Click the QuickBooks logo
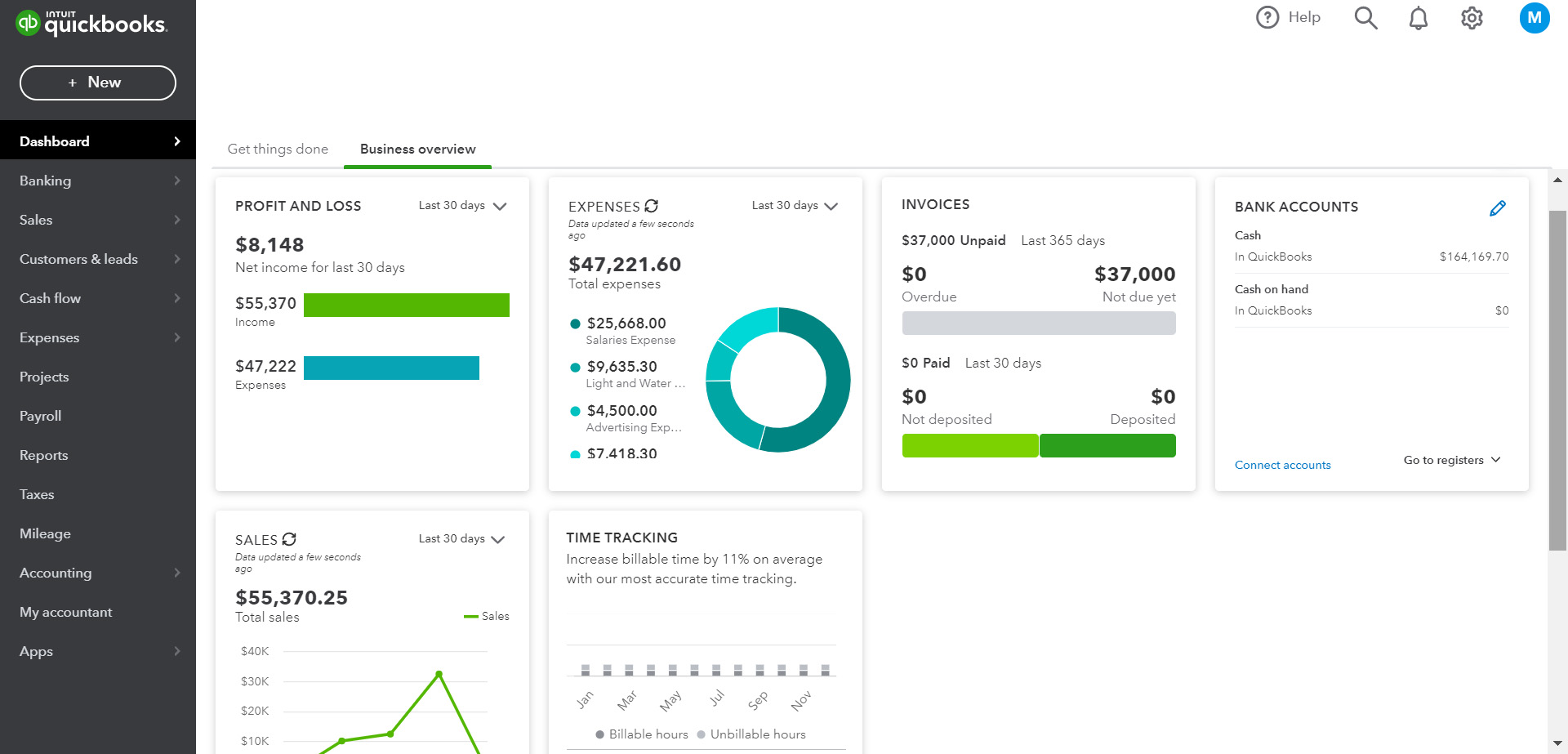This screenshot has width=1568, height=754. [x=91, y=23]
